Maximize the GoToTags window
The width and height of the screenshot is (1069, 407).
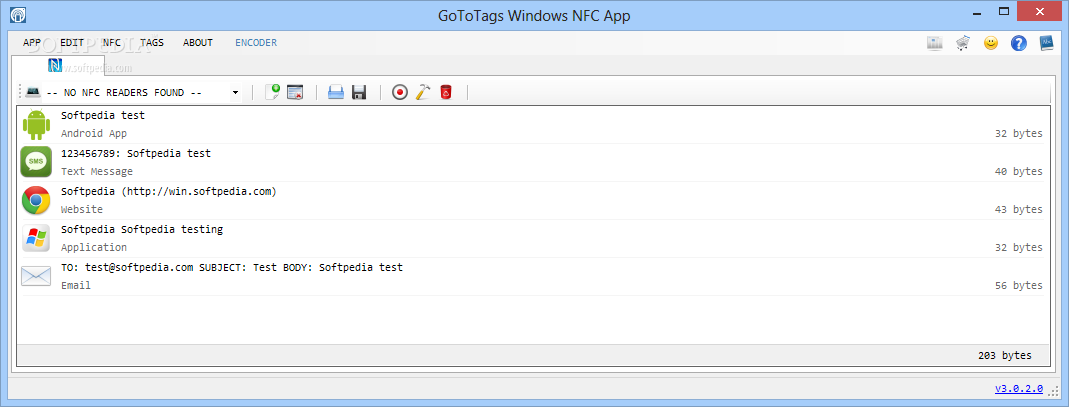tap(1004, 11)
